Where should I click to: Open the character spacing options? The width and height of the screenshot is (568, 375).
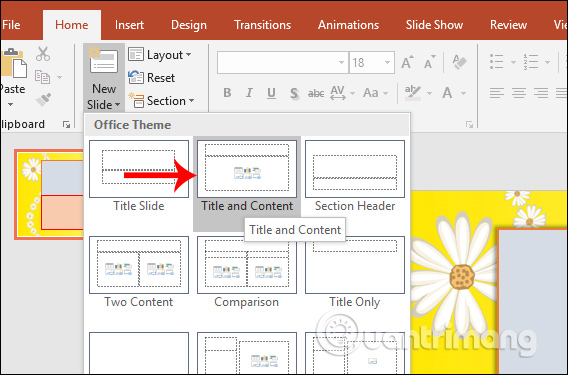click(x=342, y=93)
